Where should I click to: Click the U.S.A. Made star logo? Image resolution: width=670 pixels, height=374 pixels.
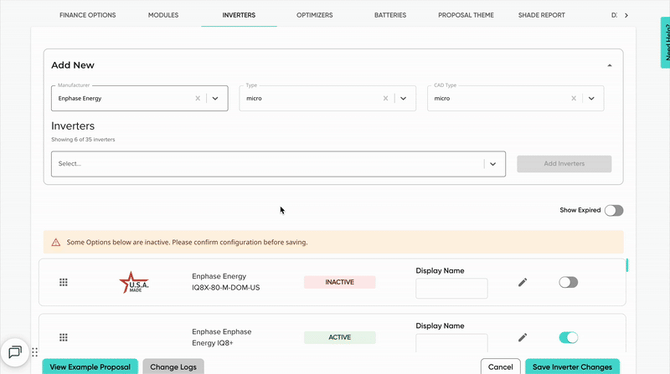[x=134, y=283]
